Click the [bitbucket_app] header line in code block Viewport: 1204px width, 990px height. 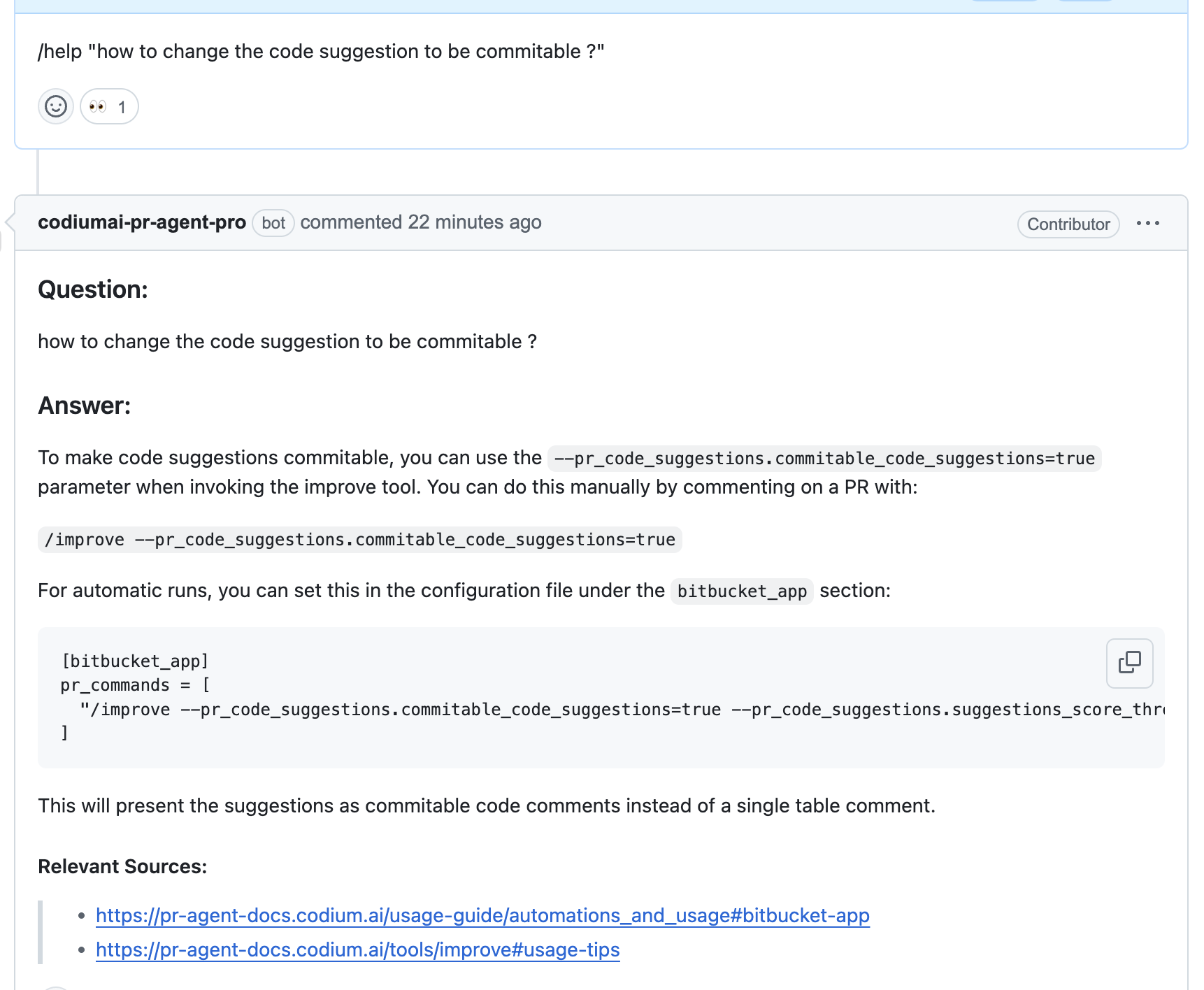[135, 661]
